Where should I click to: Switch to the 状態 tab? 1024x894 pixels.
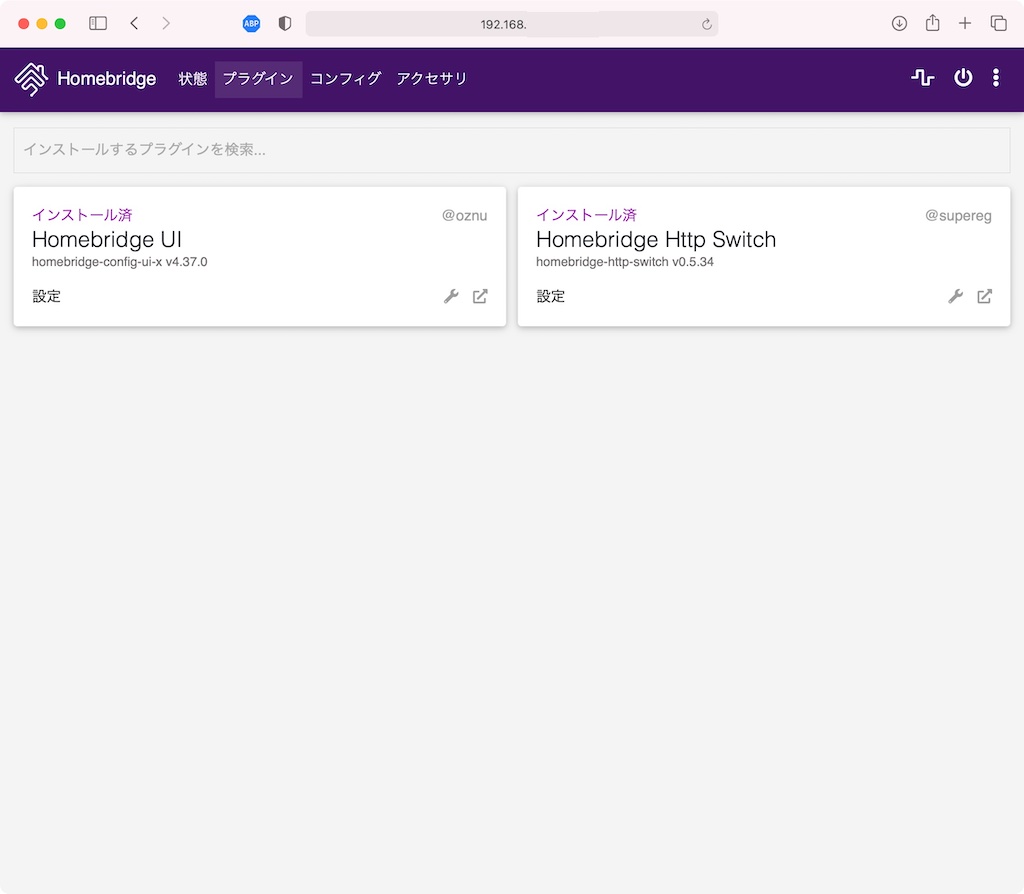193,79
